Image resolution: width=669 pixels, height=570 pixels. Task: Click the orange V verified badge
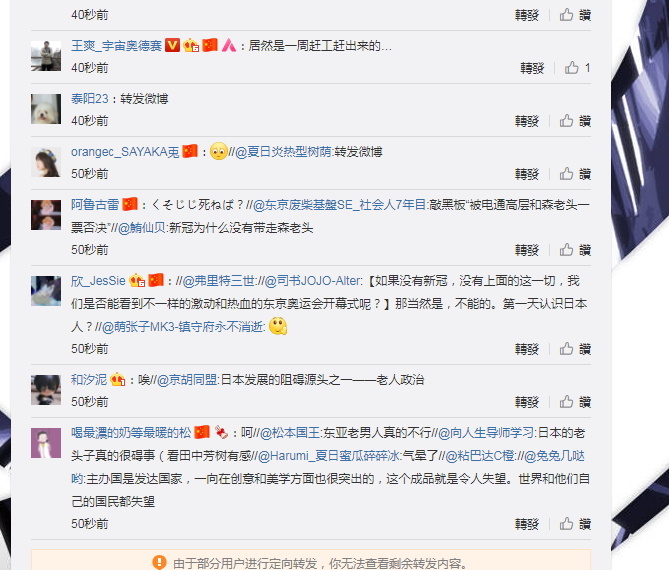(172, 45)
